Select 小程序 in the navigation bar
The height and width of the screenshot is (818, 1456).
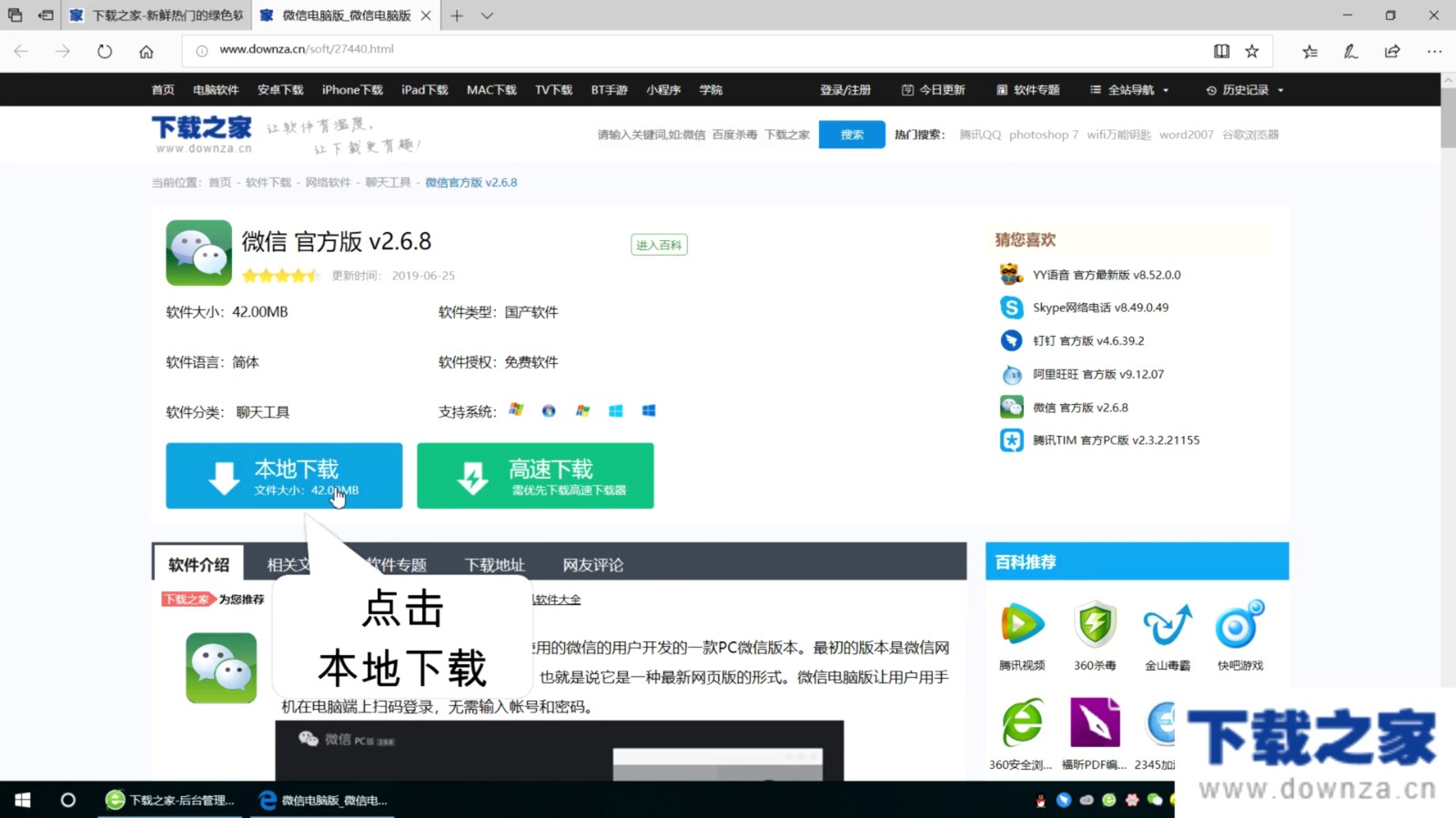[x=663, y=90]
